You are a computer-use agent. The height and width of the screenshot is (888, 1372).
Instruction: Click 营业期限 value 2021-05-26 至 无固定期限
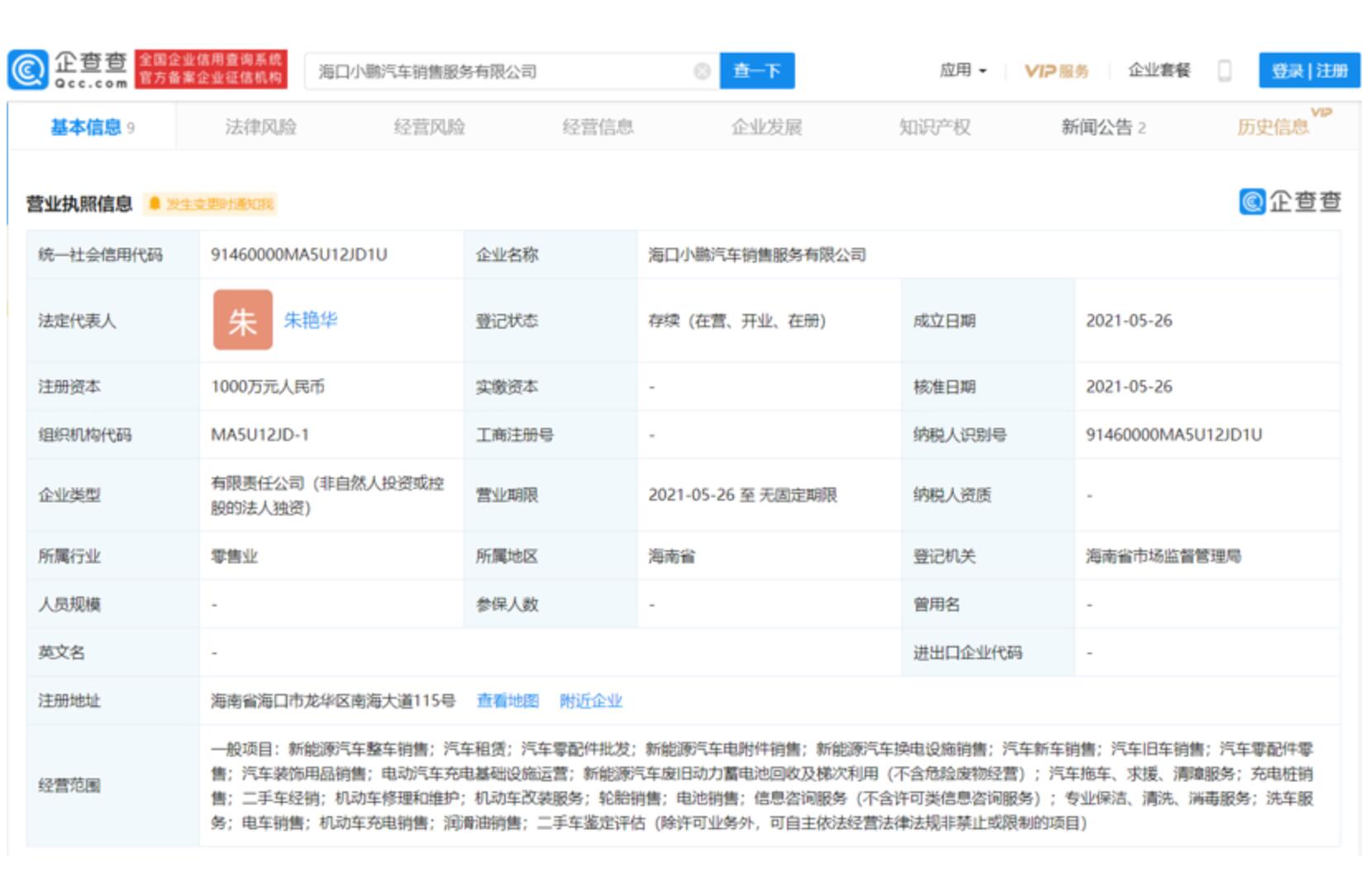point(742,495)
